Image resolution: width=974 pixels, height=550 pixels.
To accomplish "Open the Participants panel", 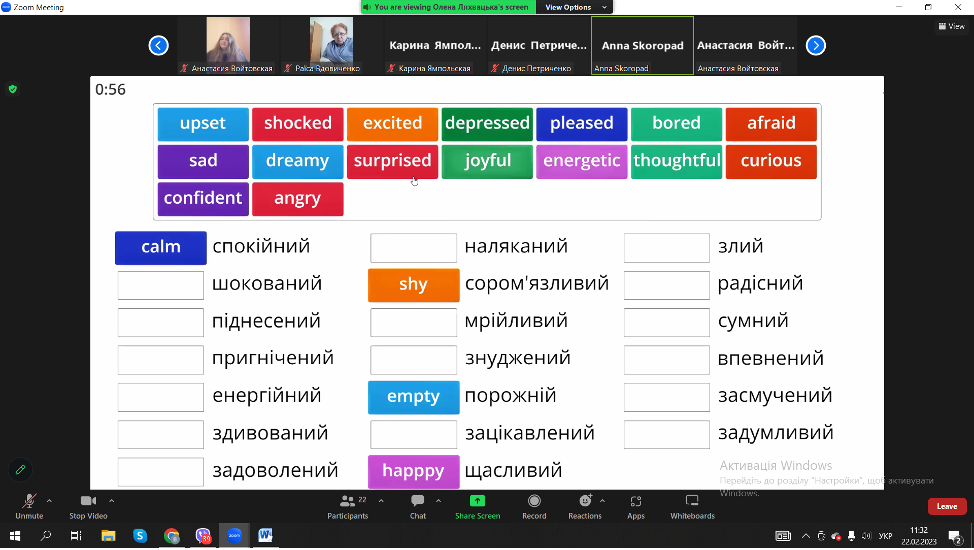I will (x=347, y=502).
